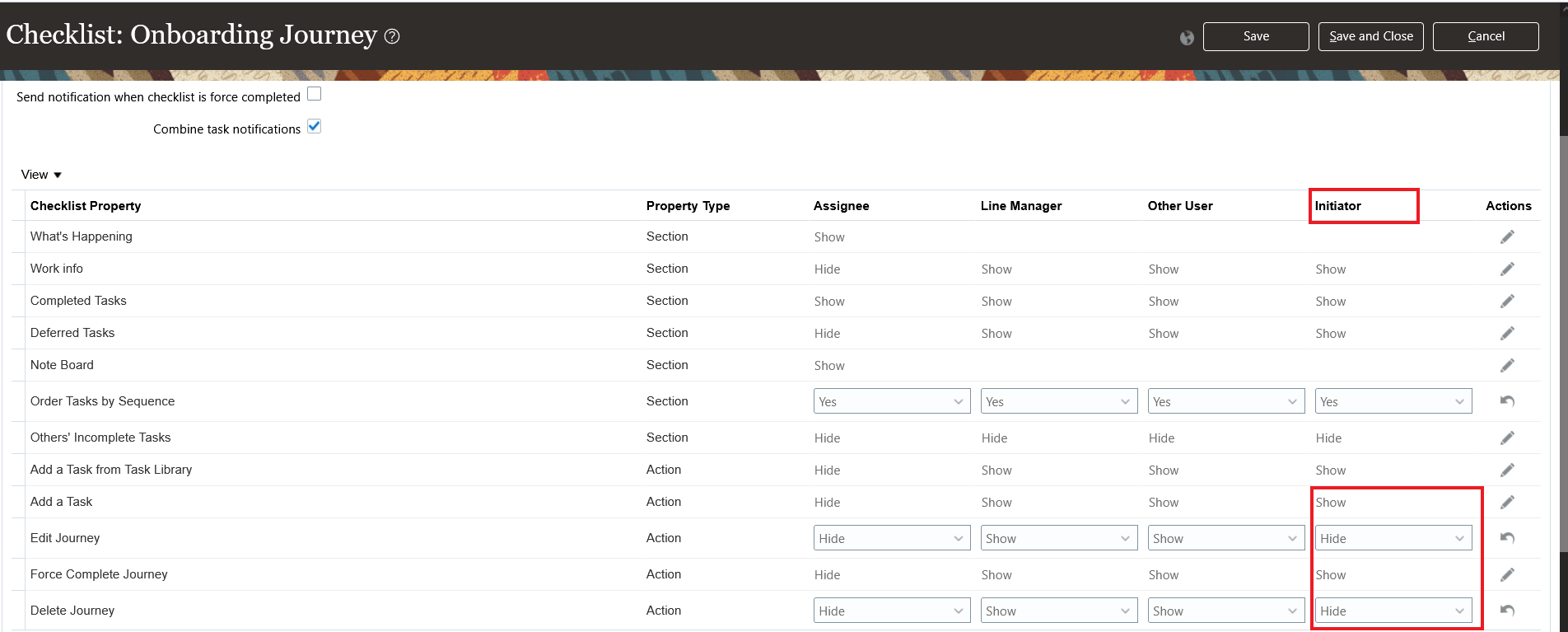The image size is (1568, 632).
Task: Select the Edit Journey property name
Action: (x=65, y=538)
